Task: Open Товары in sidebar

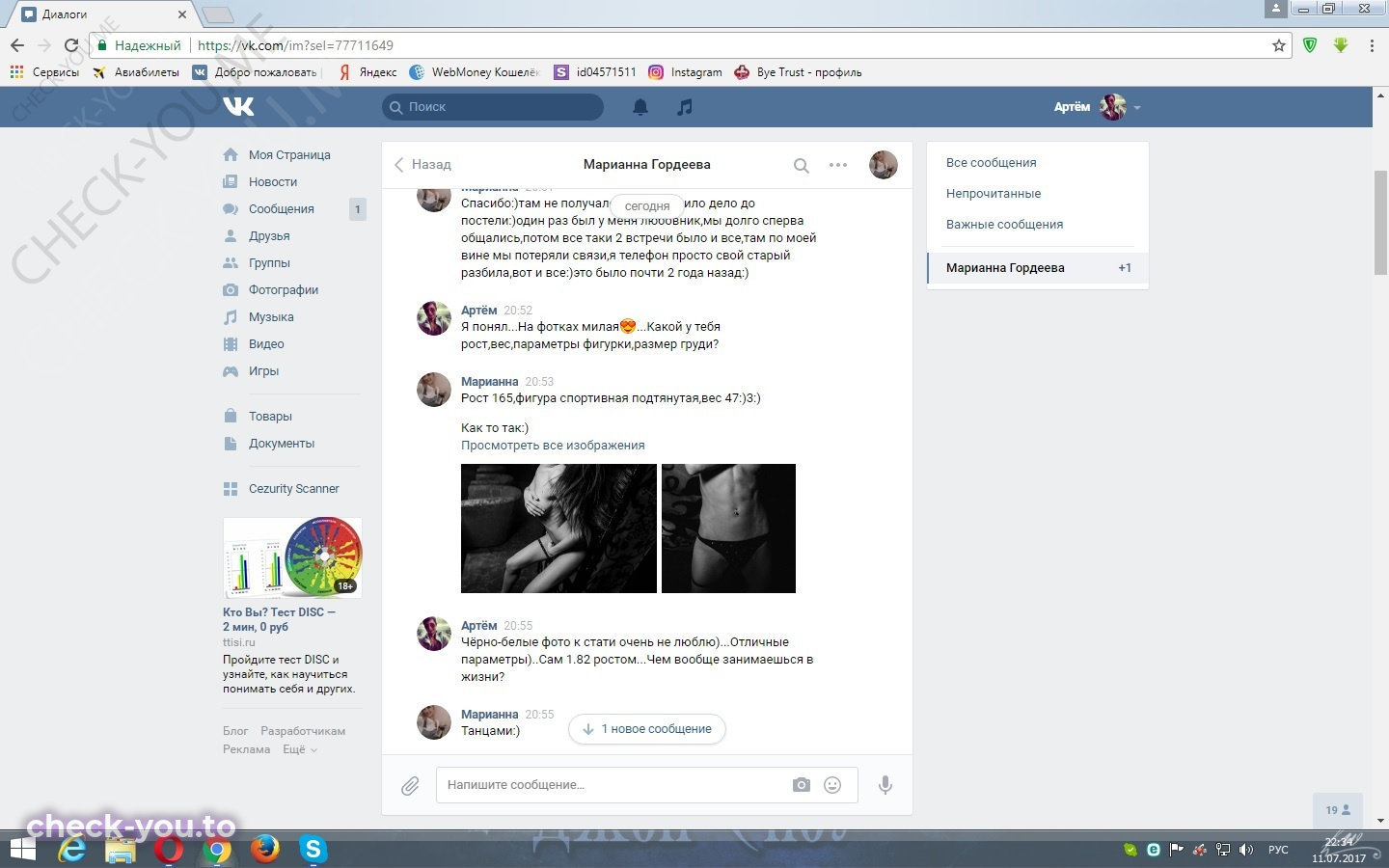Action: (x=270, y=416)
